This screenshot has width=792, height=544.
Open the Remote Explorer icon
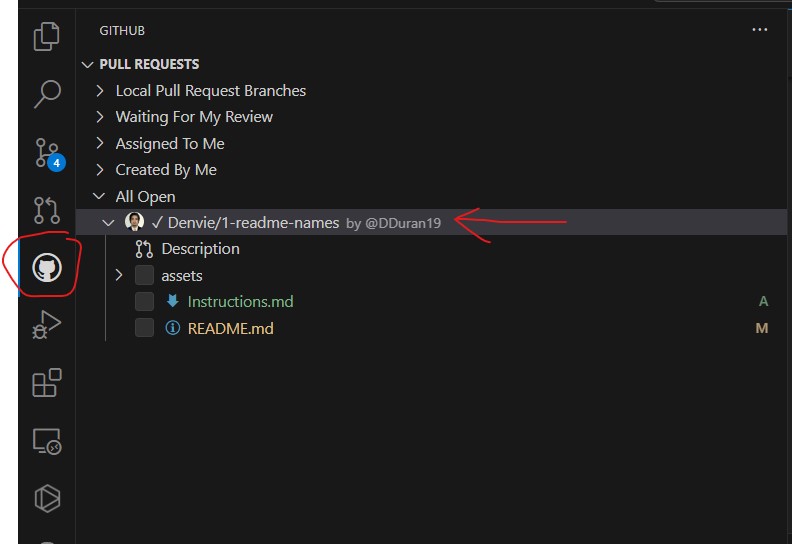47,441
